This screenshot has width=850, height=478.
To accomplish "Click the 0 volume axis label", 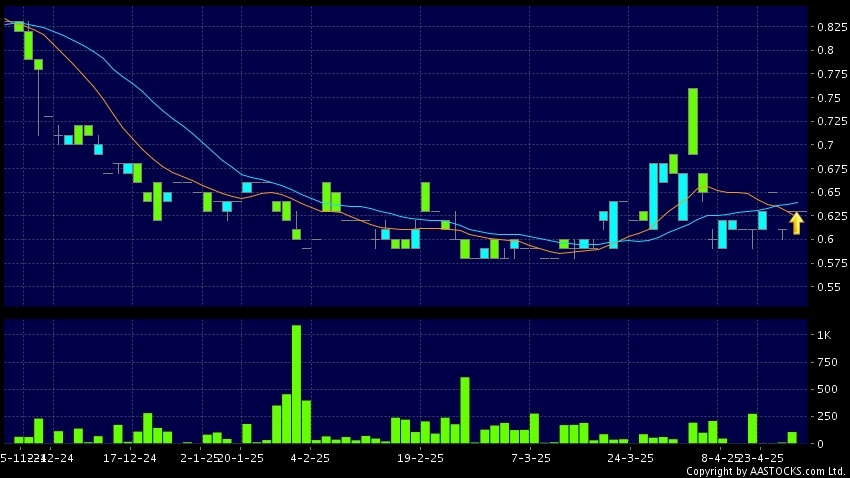I will (x=821, y=444).
